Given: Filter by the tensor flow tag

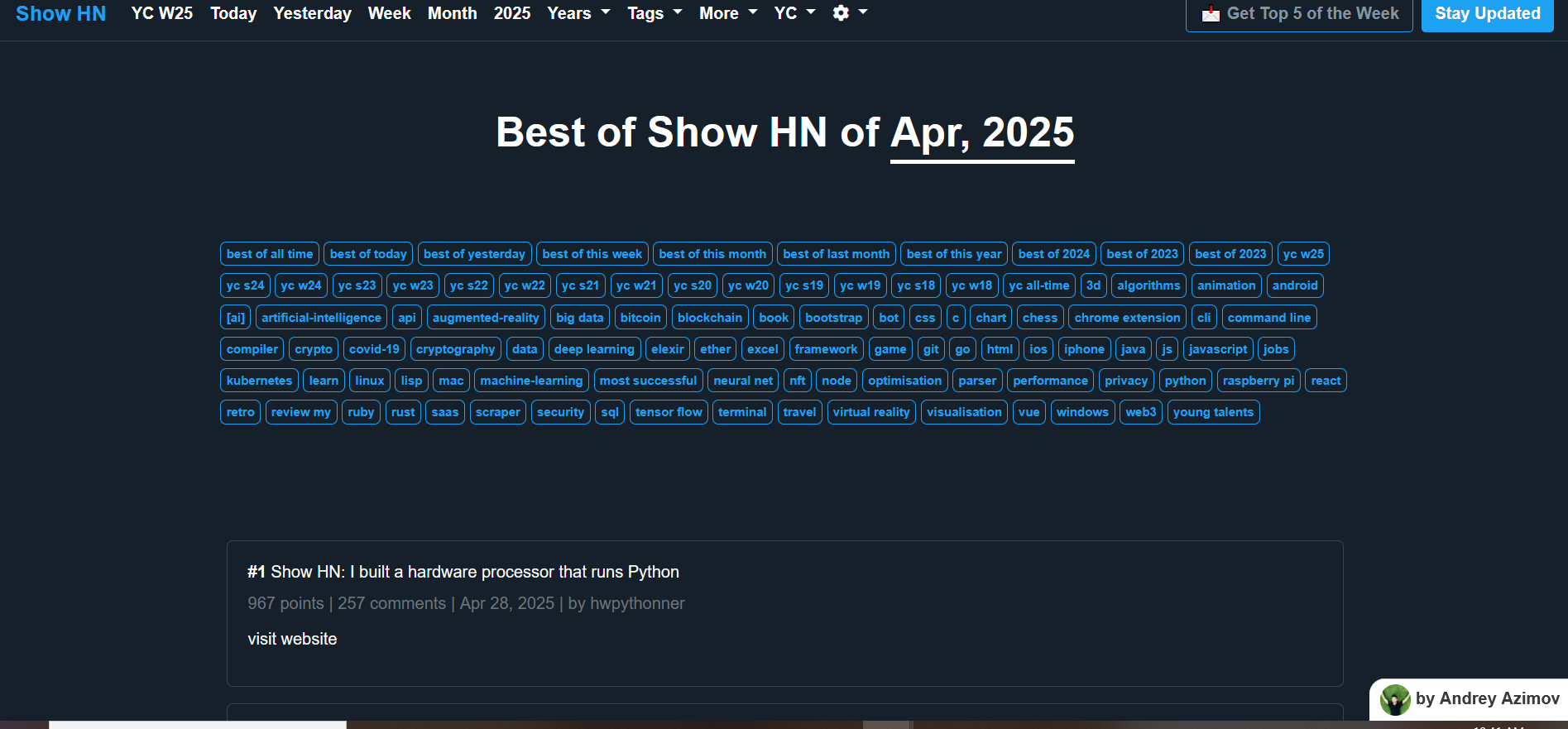Looking at the screenshot, I should click(669, 412).
